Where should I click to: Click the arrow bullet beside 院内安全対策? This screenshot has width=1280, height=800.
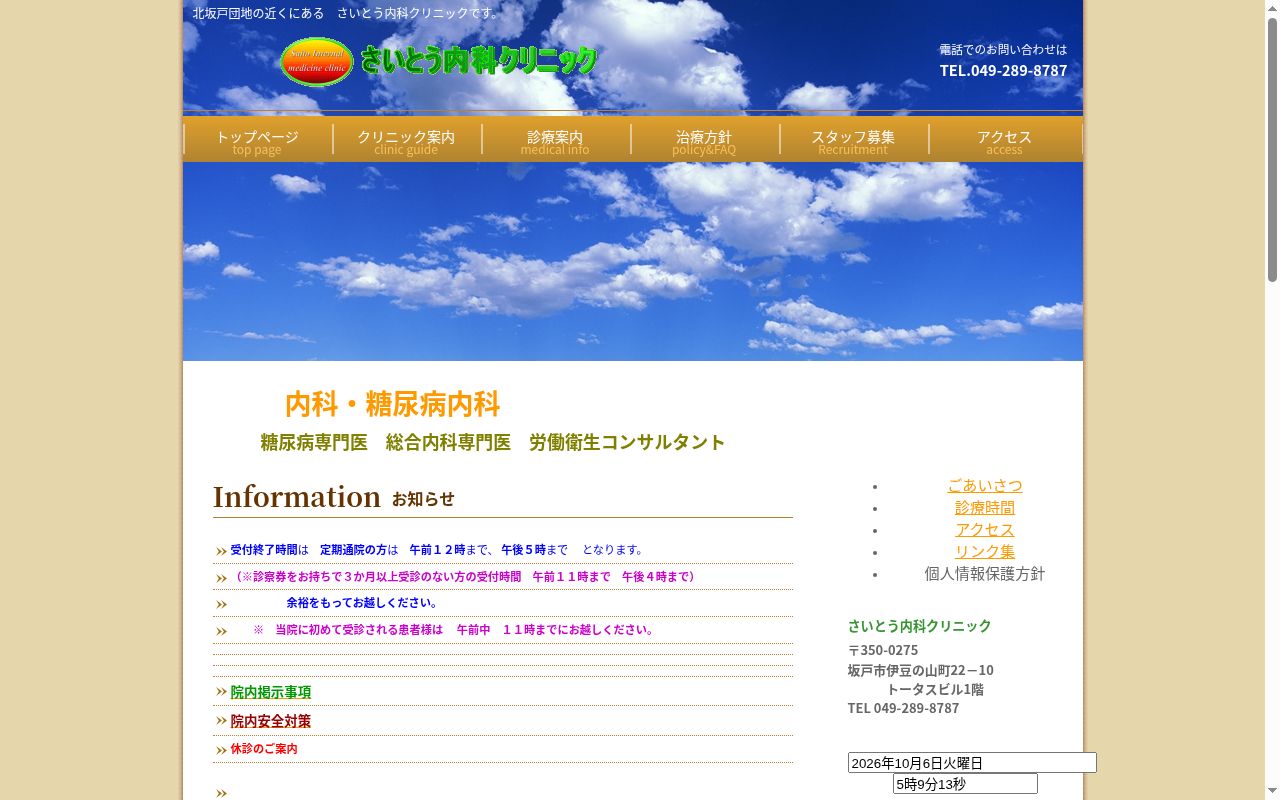[221, 721]
